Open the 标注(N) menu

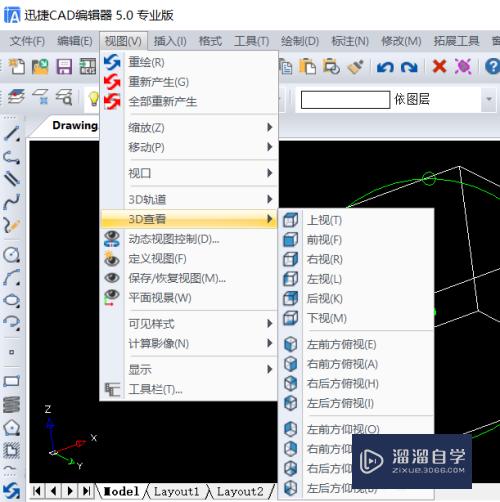tap(350, 41)
